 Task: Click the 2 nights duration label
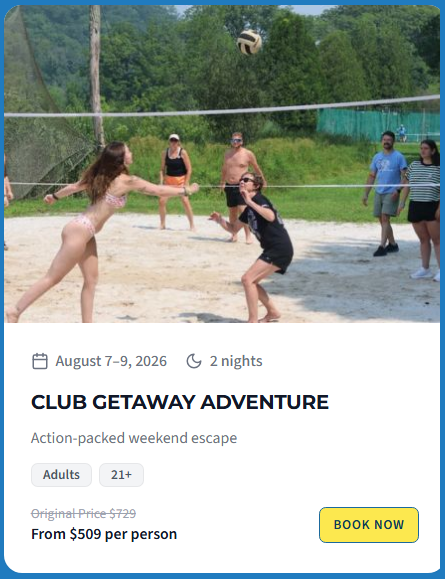236,361
